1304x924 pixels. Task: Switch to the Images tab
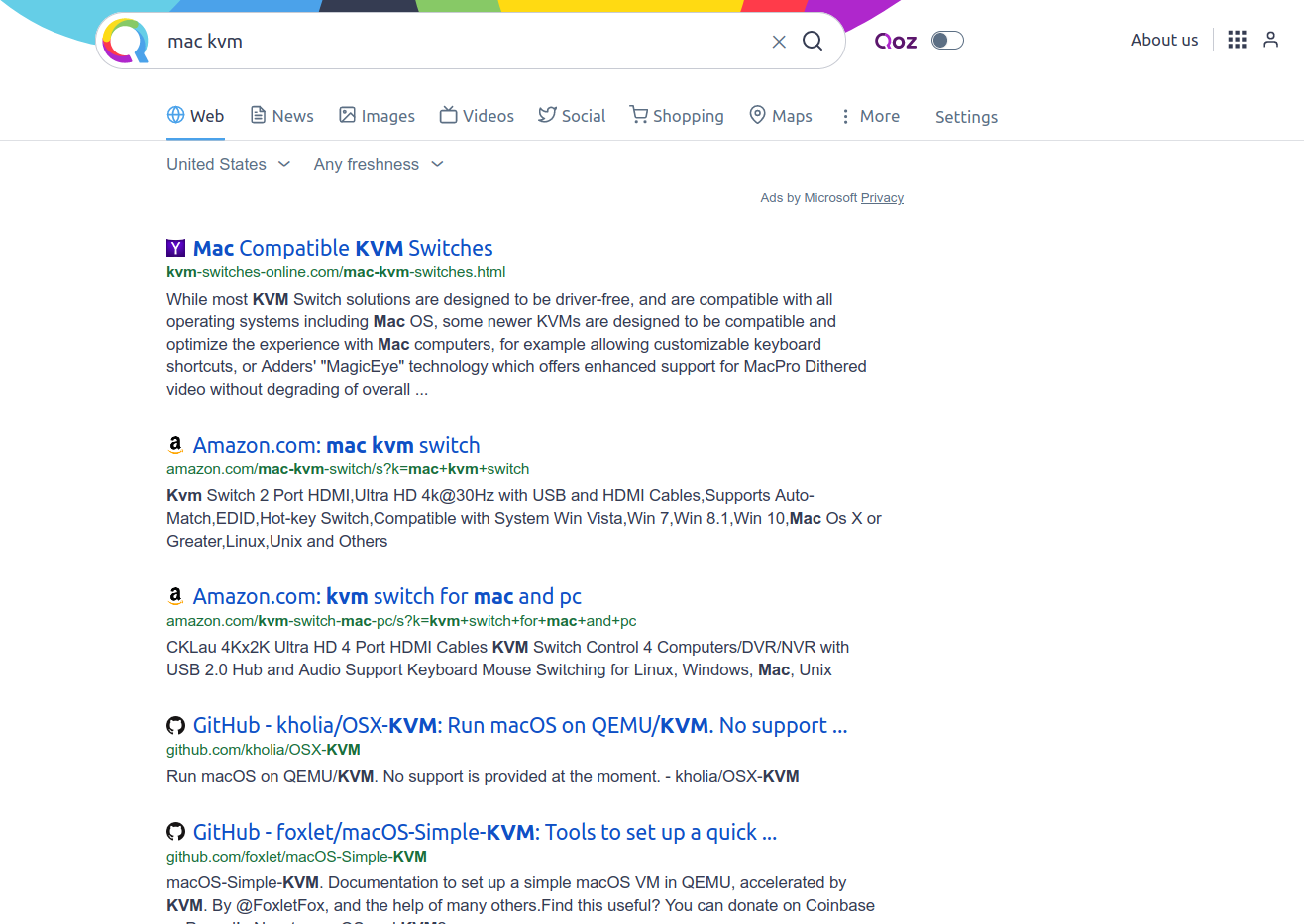(377, 116)
